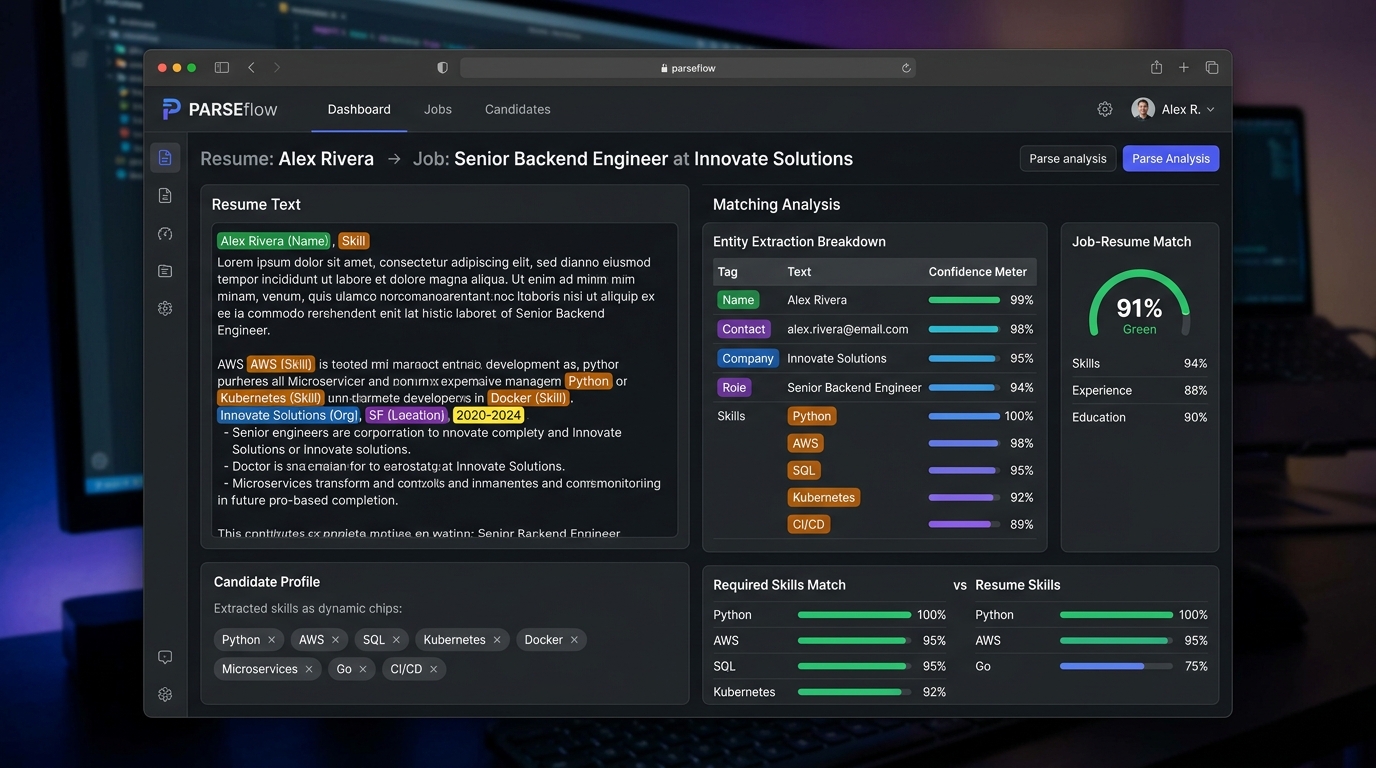Image resolution: width=1376 pixels, height=768 pixels.
Task: Click the bottom-most gear icon in sidebar
Action: [x=165, y=694]
